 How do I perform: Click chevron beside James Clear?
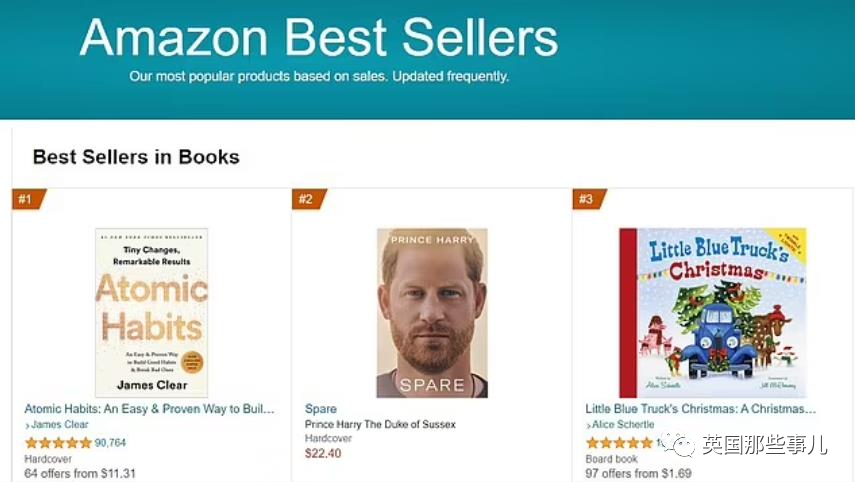[27, 425]
